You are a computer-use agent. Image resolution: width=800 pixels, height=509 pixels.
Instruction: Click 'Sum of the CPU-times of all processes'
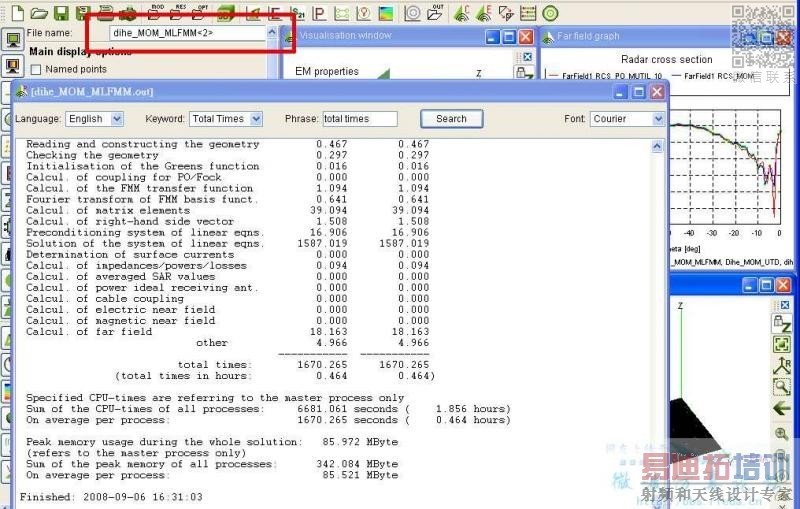[x=145, y=409]
